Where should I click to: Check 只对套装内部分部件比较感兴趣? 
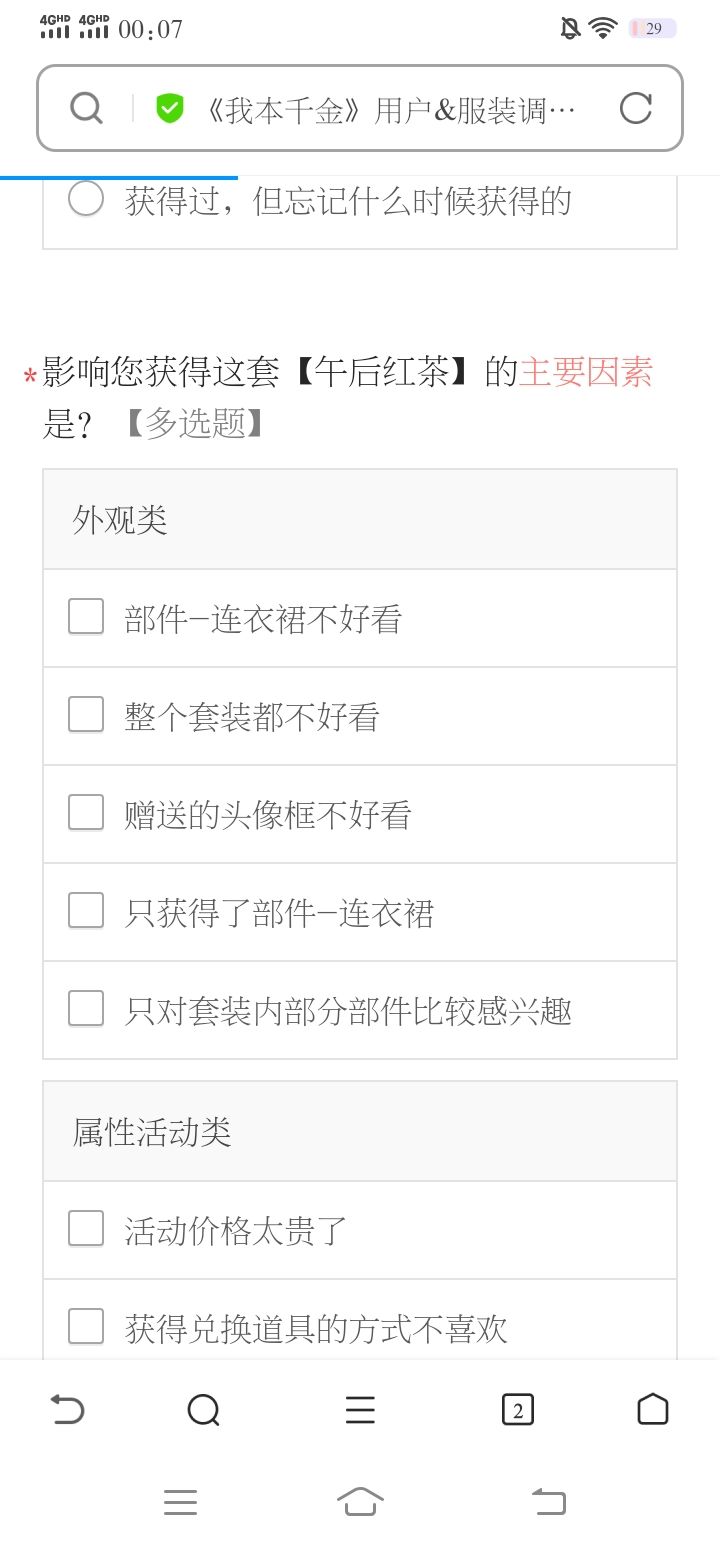pos(86,1009)
